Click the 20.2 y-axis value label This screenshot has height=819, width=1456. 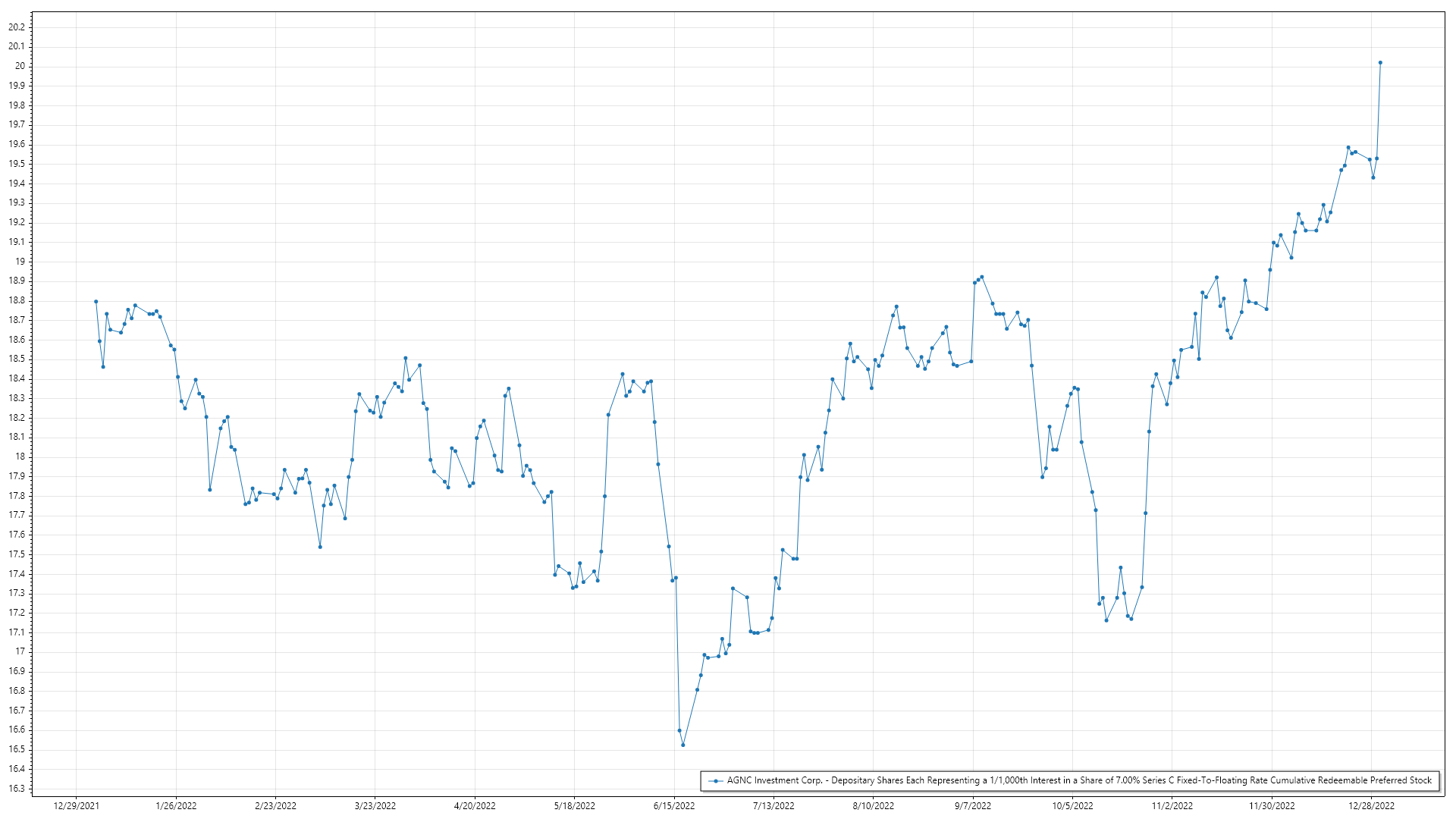(17, 27)
